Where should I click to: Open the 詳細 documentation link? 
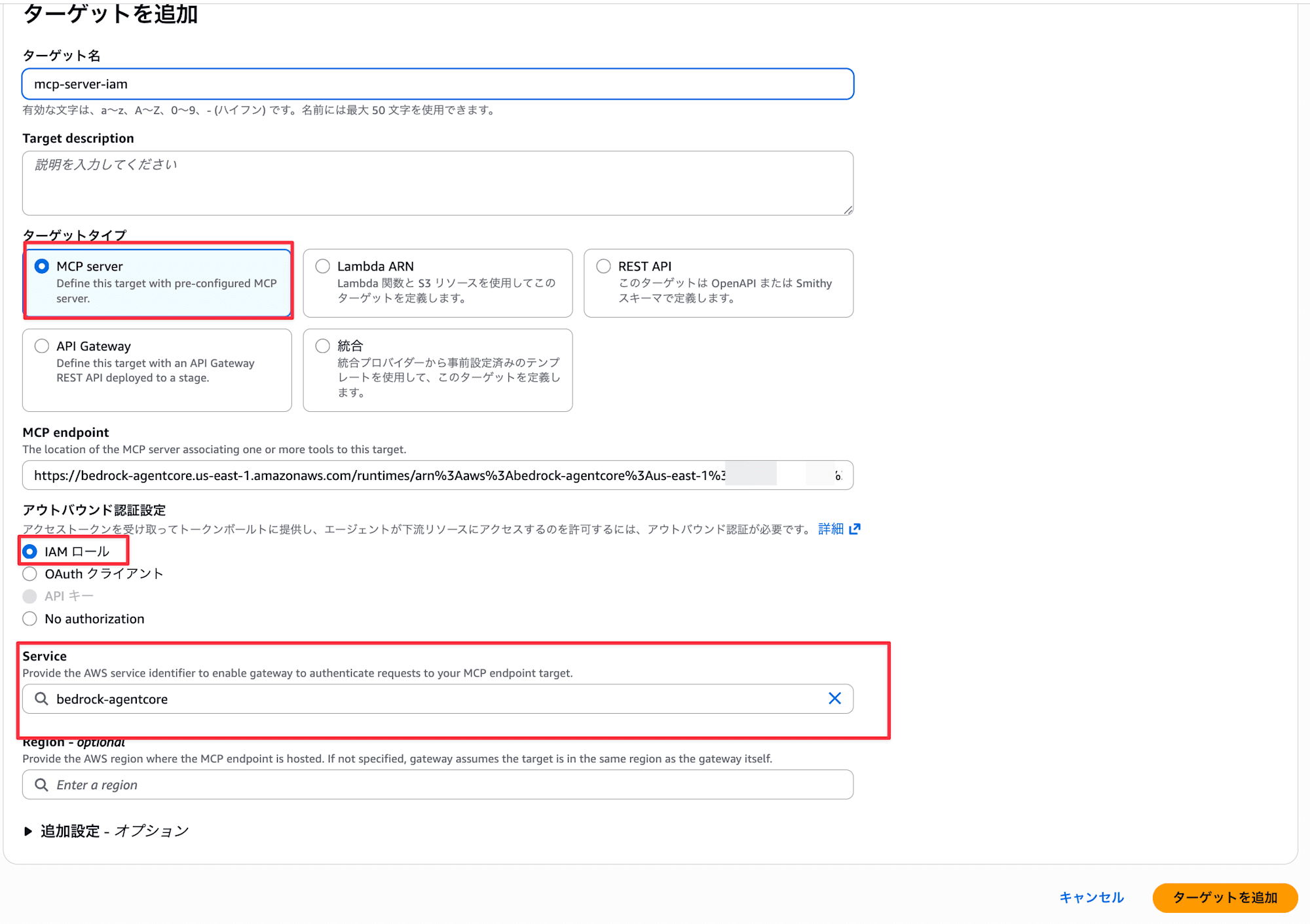tap(831, 528)
